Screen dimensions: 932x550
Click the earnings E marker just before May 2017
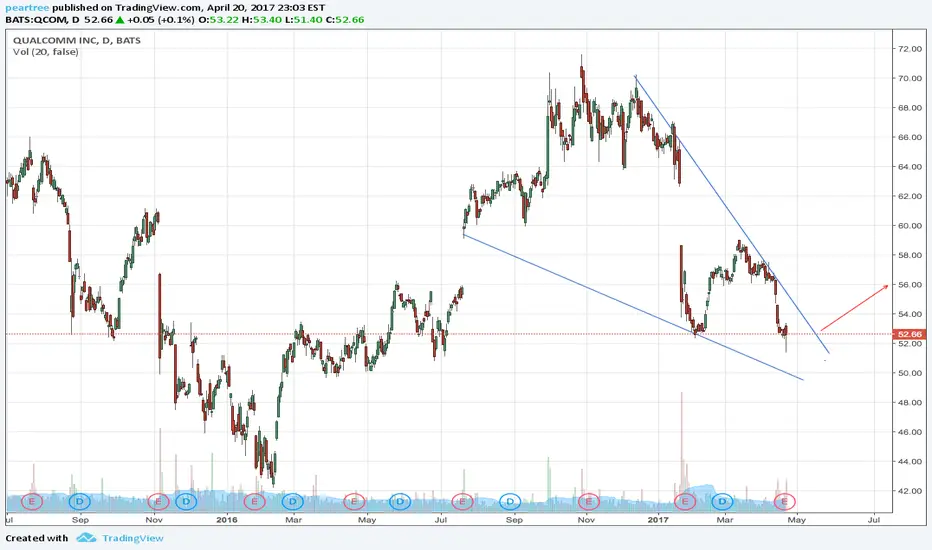coord(785,501)
